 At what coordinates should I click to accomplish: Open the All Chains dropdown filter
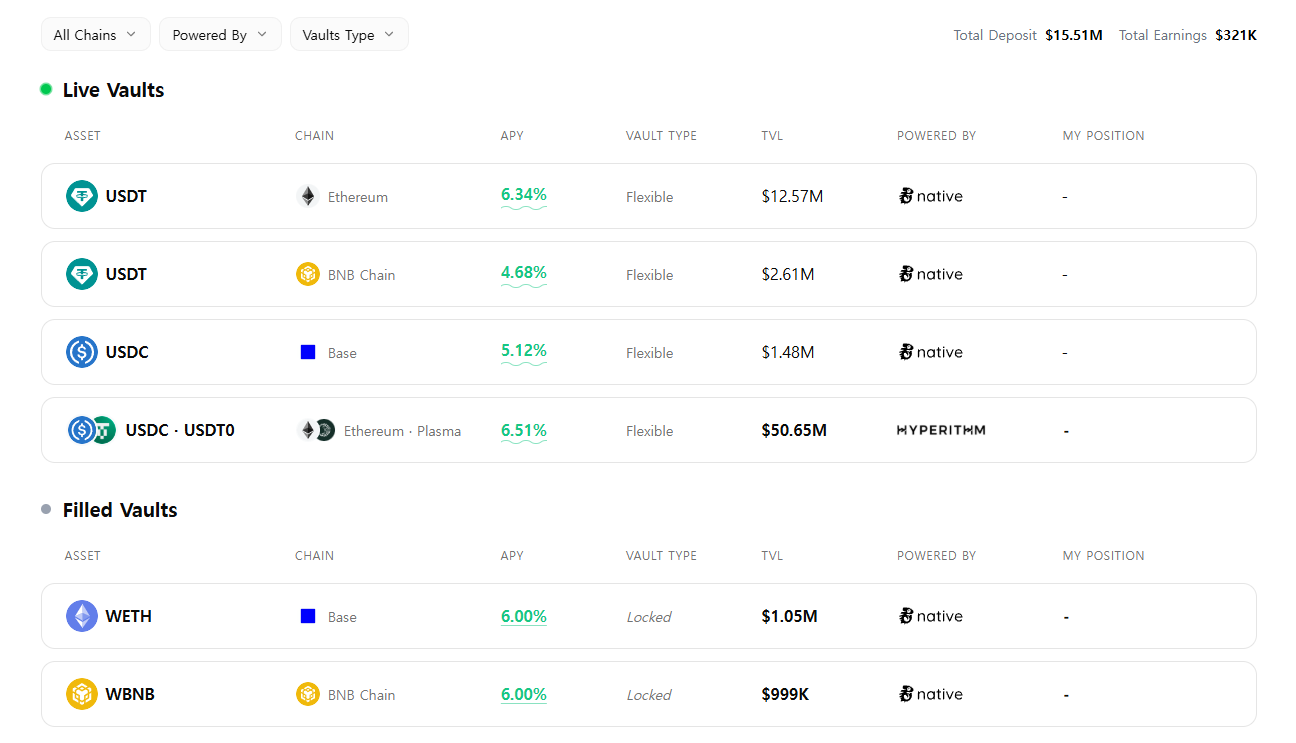tap(95, 34)
